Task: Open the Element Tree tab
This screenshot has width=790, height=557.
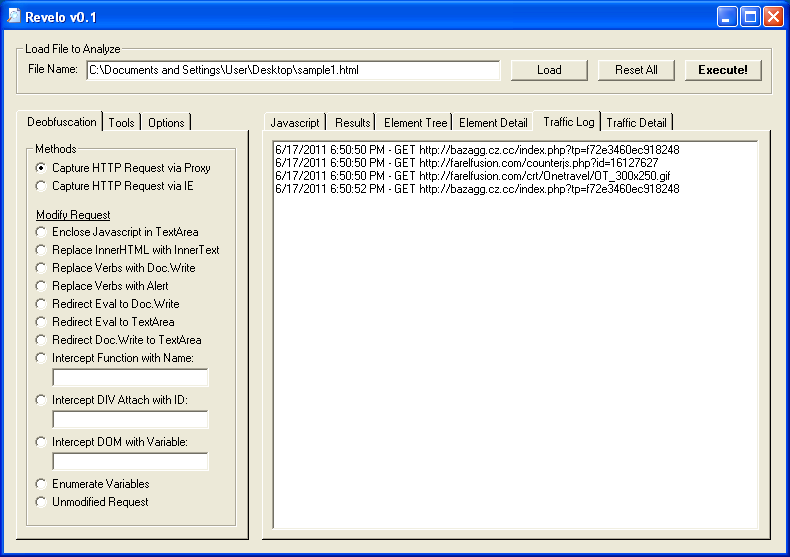Action: 416,123
